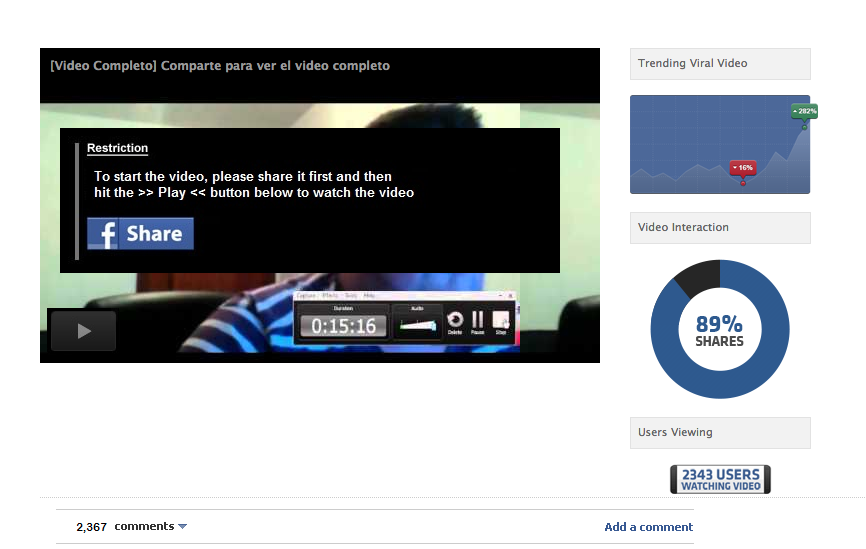Click the Pause icon in the recorder overlay
Screen dimensions: 866x549
[478, 322]
